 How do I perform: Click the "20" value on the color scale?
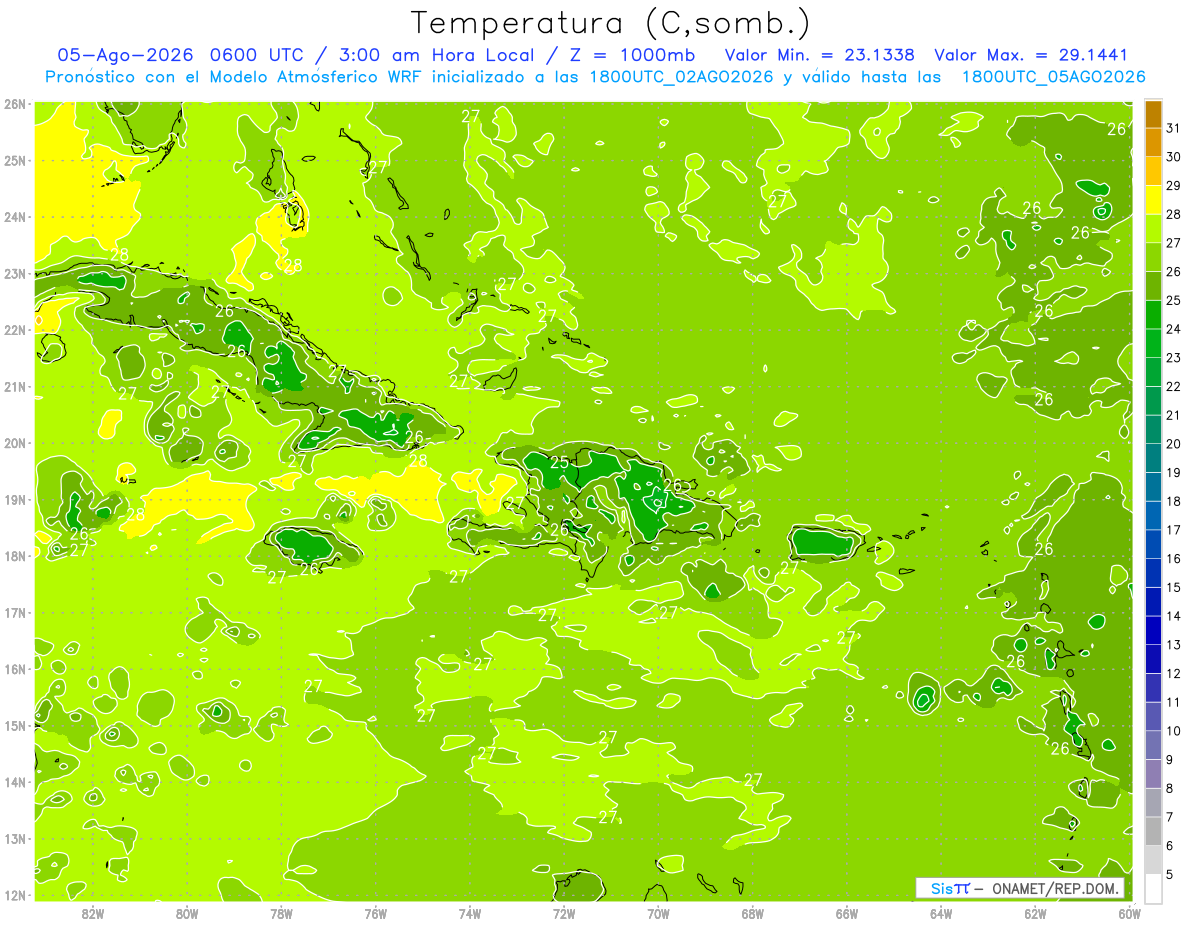1174,444
